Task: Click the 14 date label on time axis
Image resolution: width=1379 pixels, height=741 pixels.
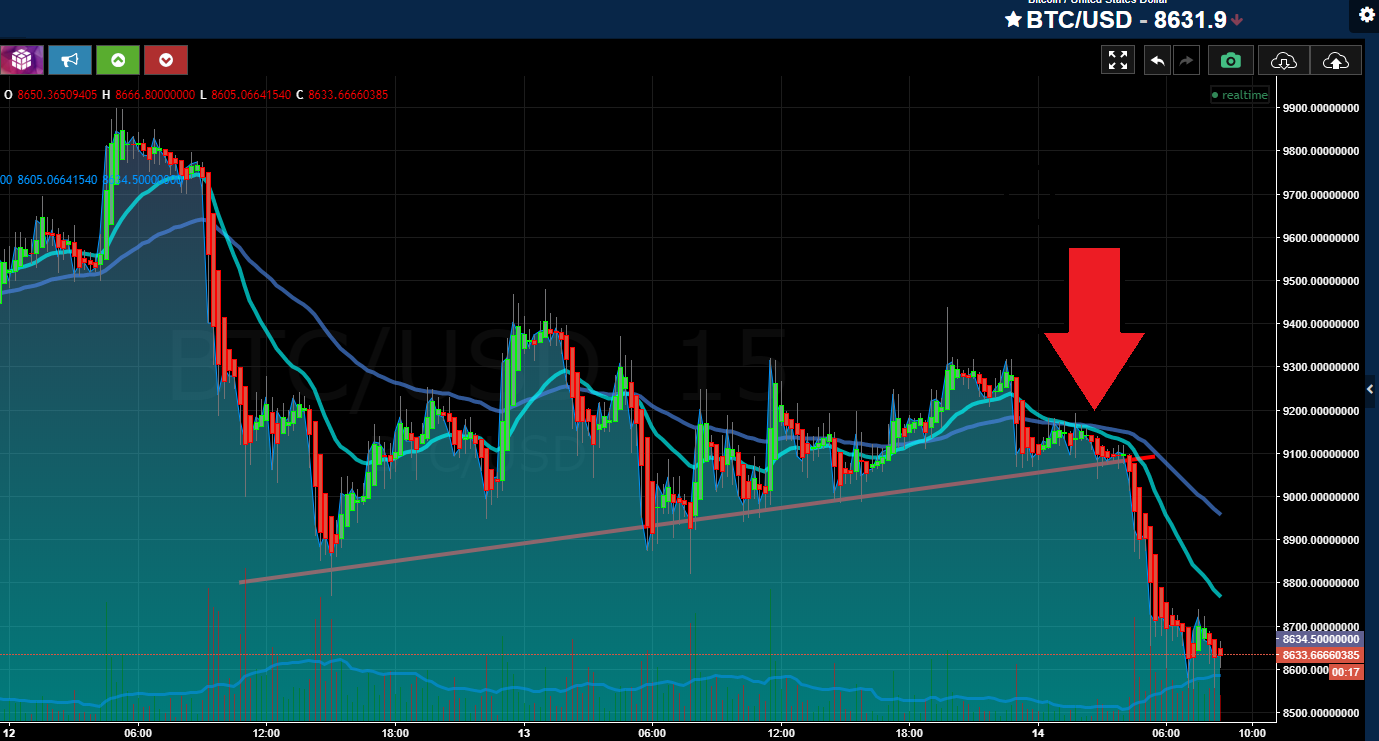Action: coord(1036,733)
